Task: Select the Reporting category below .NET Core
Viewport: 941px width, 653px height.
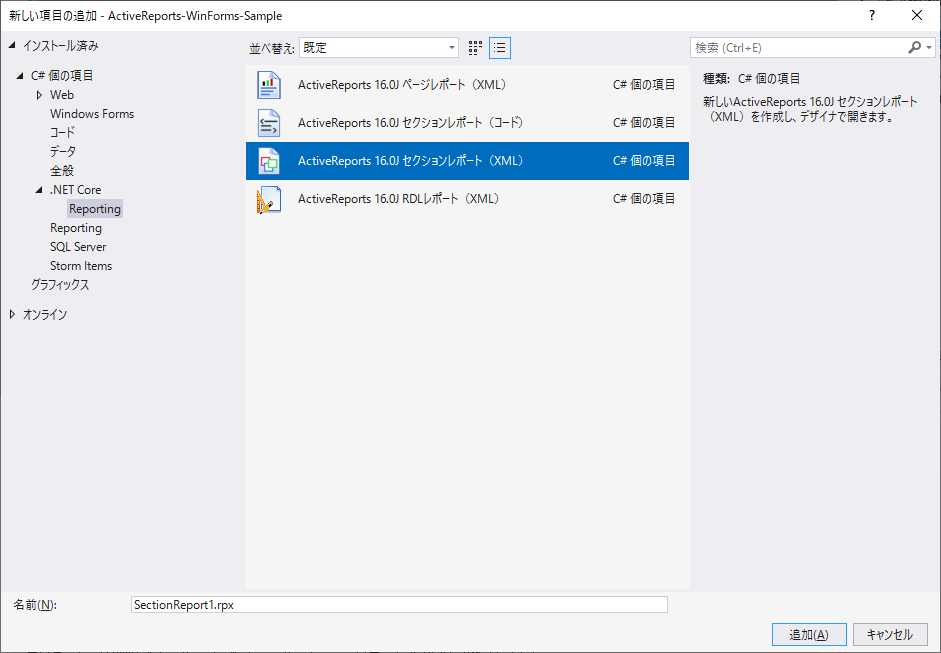Action: 76,228
